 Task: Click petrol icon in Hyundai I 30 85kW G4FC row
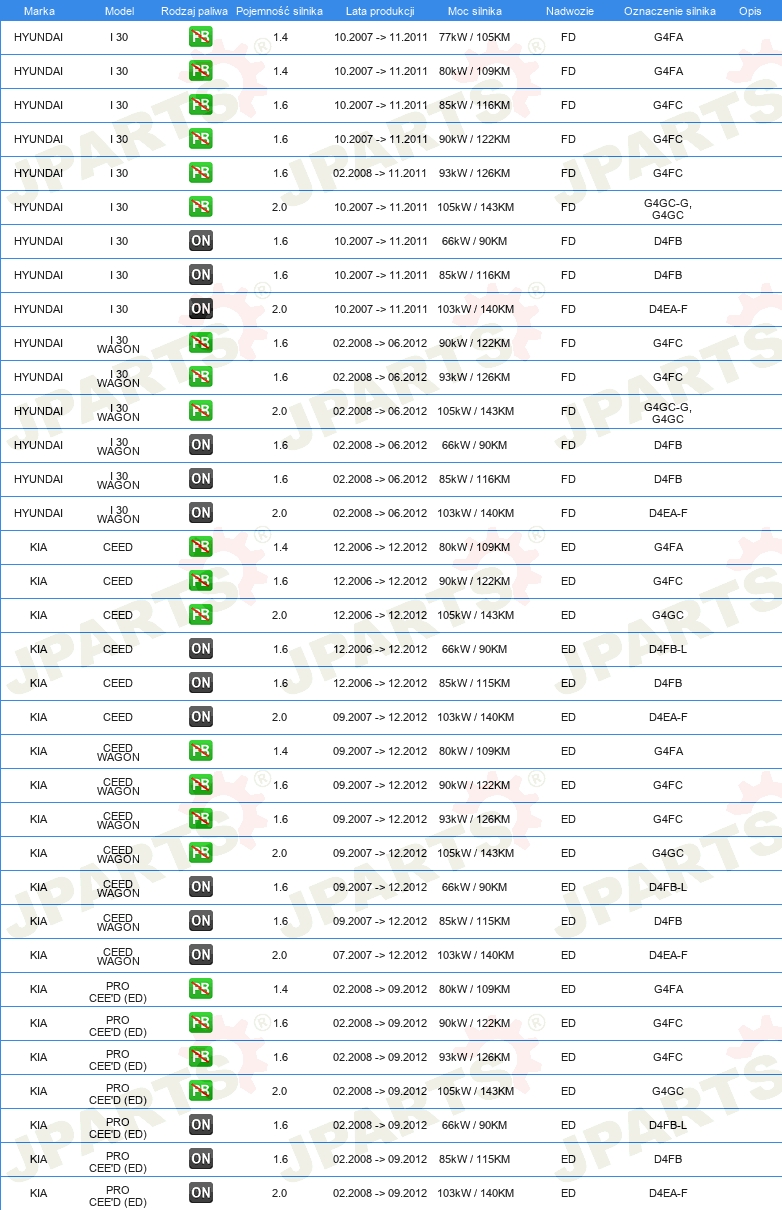tap(201, 106)
